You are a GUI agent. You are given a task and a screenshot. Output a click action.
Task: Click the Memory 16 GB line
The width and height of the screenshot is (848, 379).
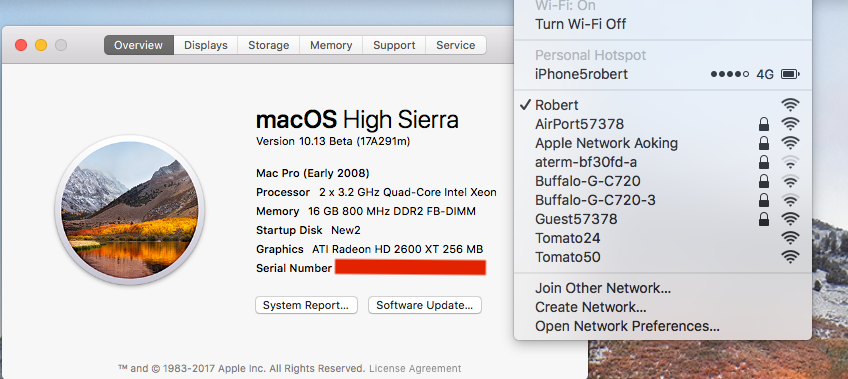366,211
